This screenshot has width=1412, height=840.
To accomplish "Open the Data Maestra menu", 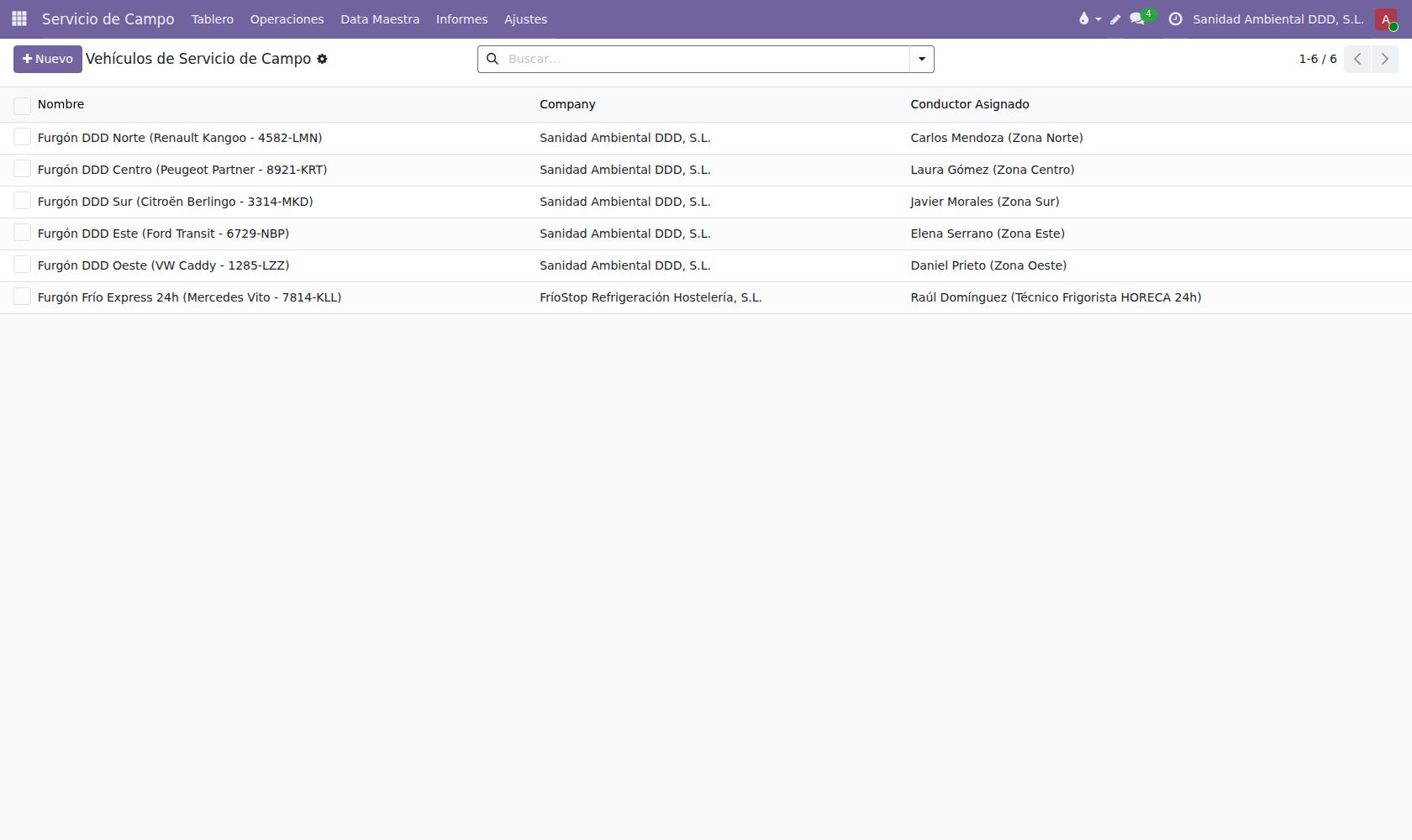I will (x=380, y=18).
